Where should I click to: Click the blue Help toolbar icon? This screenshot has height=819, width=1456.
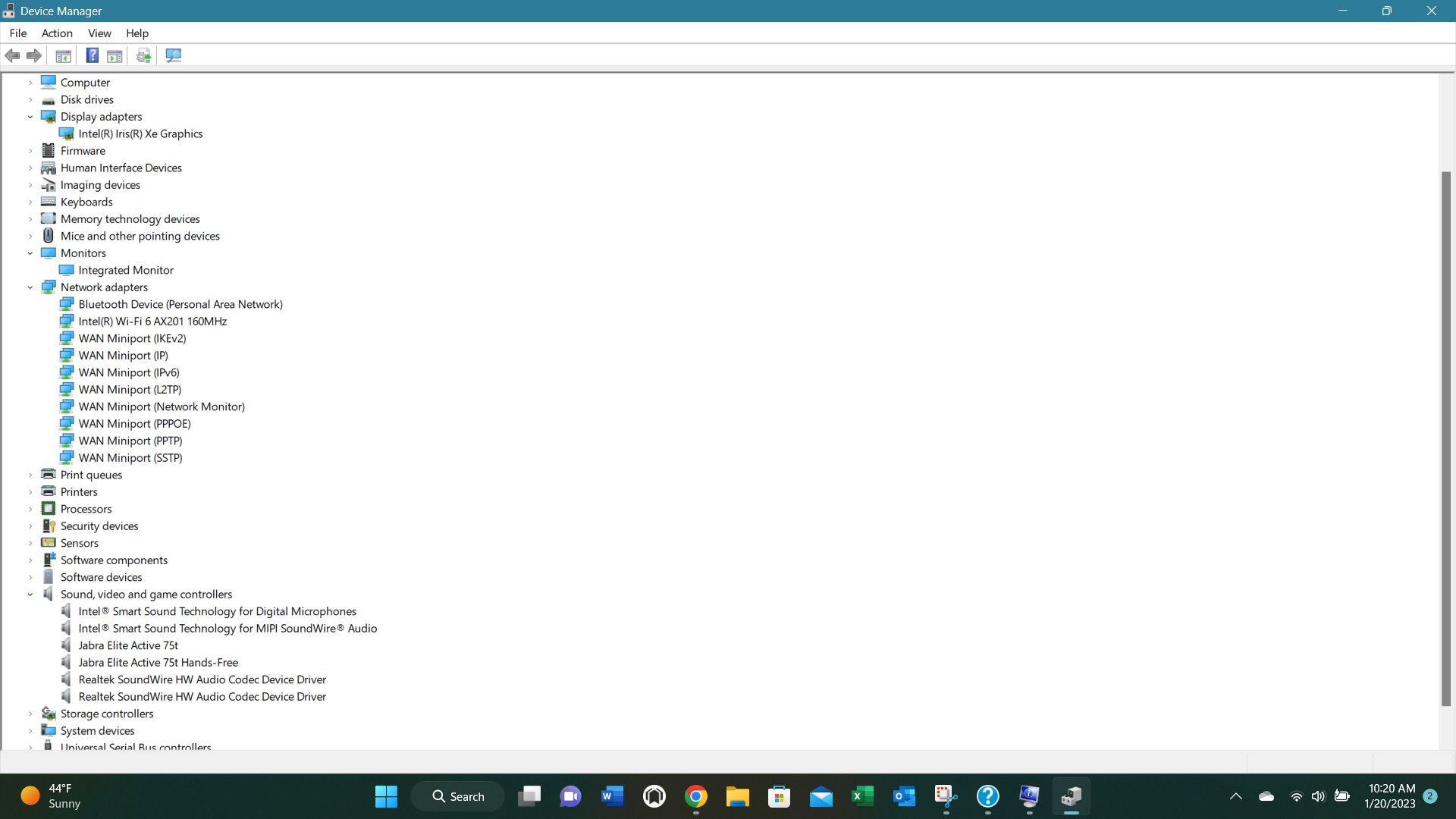tap(93, 55)
